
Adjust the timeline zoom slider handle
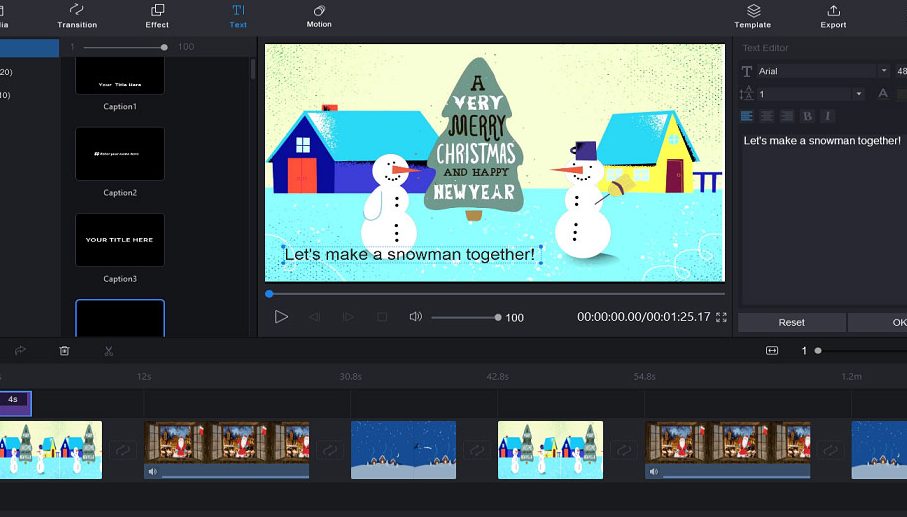(818, 350)
